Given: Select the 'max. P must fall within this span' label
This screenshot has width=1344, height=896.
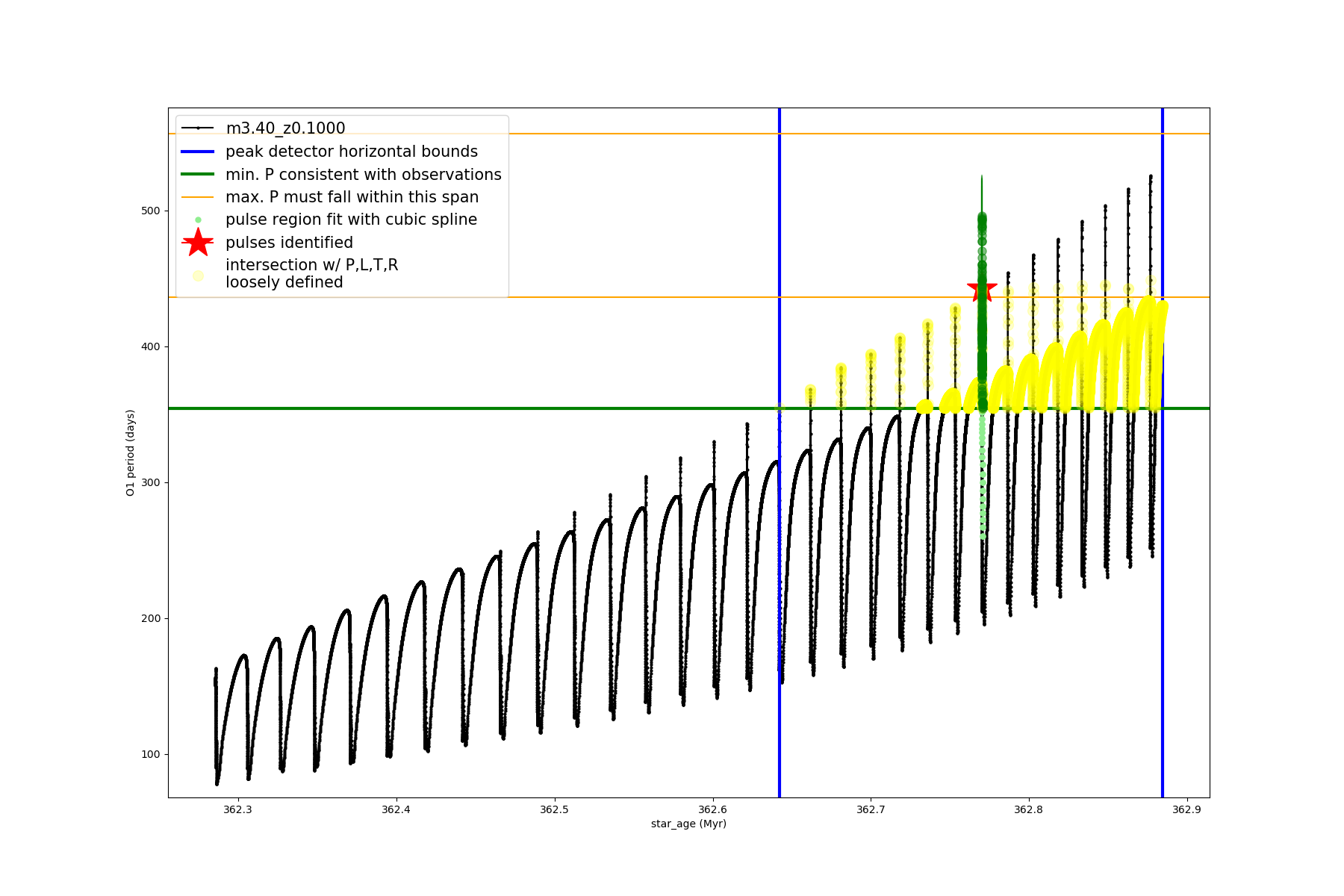Looking at the screenshot, I should [x=352, y=197].
